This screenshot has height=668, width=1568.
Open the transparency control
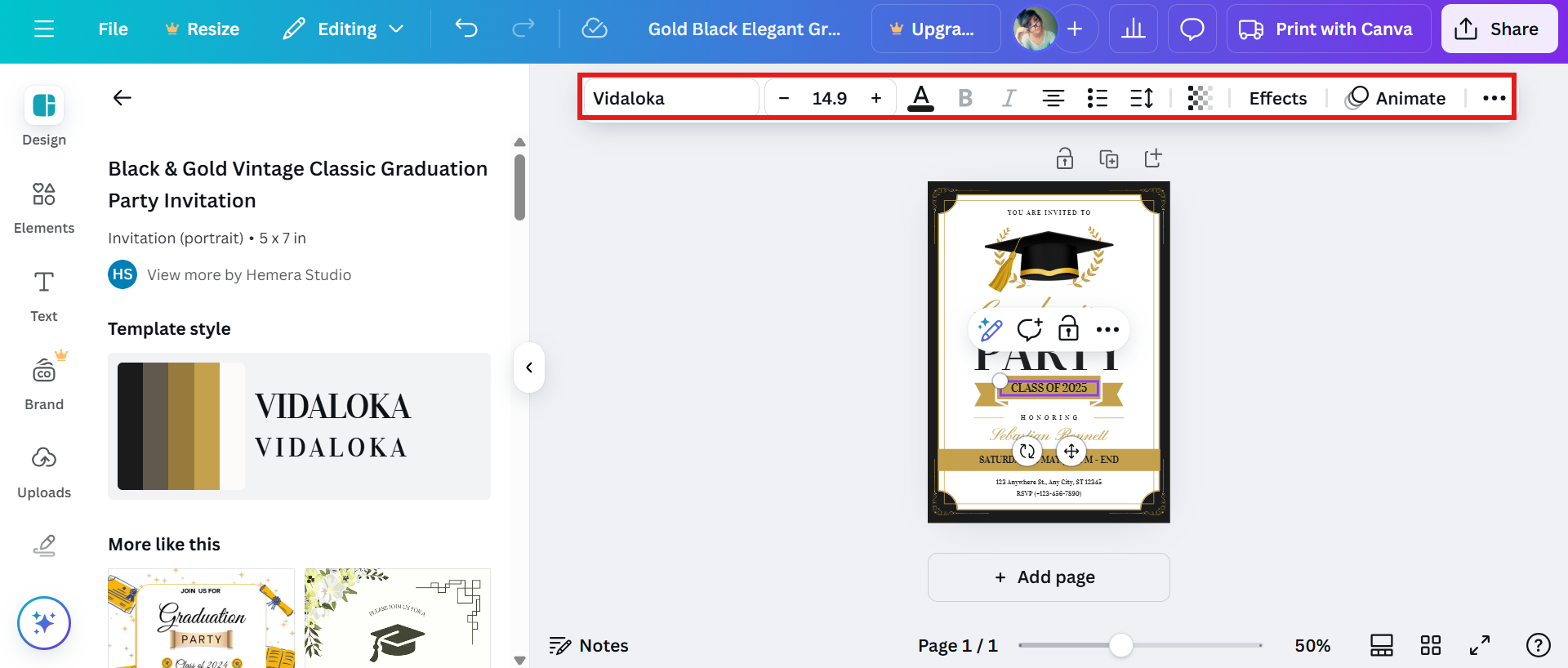click(x=1200, y=98)
